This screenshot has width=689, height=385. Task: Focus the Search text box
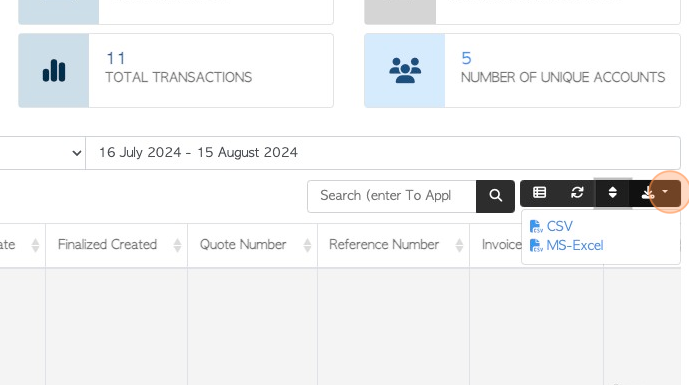[392, 196]
